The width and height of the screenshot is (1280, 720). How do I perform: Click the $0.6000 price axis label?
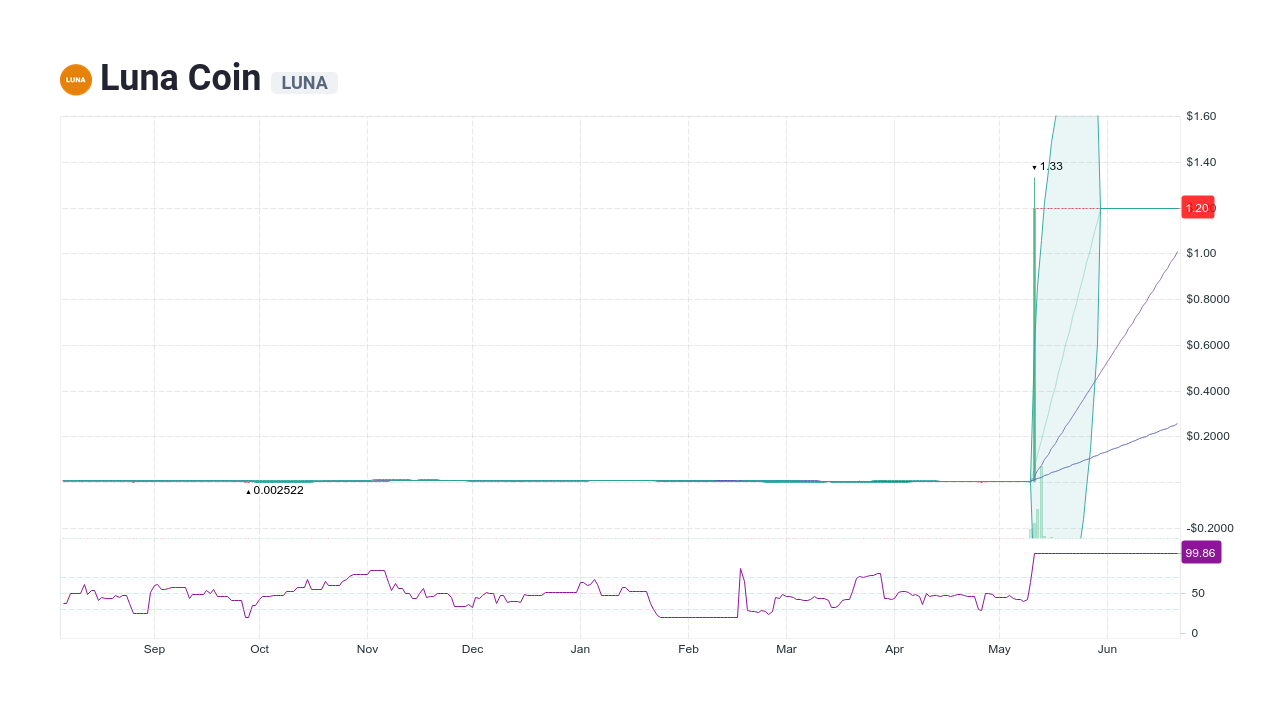pos(1208,345)
